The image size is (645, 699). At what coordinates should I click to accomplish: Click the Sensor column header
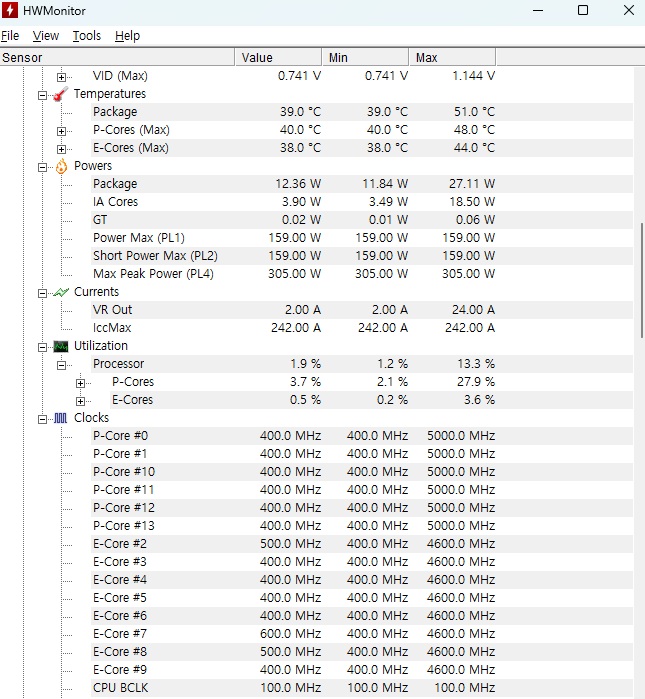(117, 58)
